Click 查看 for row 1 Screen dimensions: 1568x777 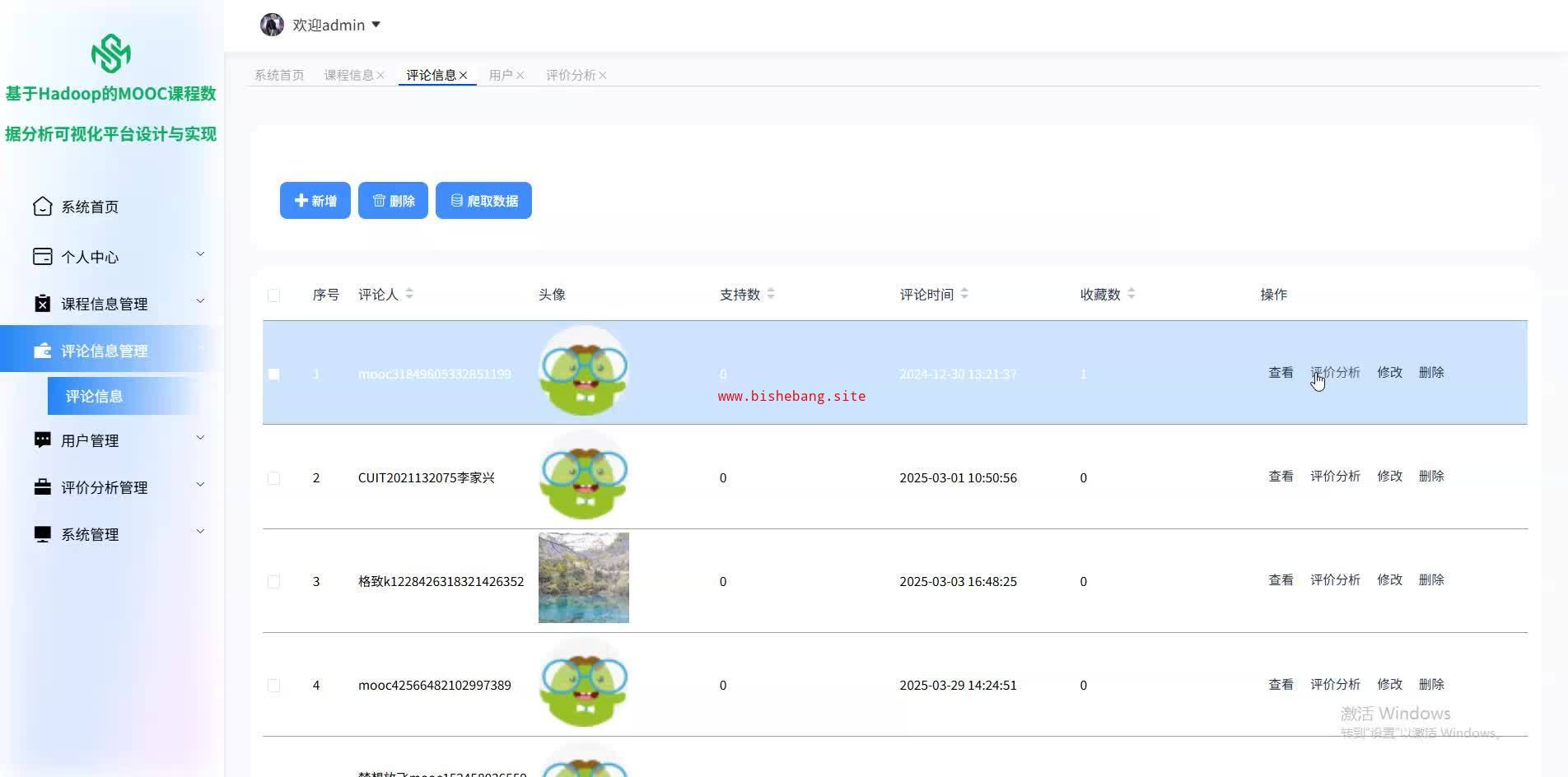coord(1281,373)
